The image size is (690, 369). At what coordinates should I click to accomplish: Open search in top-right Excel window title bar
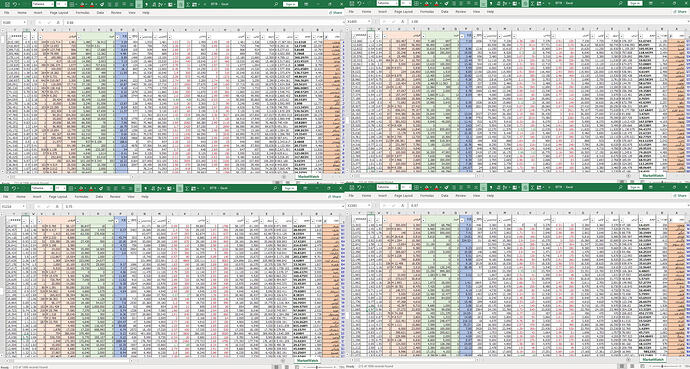(620, 3)
